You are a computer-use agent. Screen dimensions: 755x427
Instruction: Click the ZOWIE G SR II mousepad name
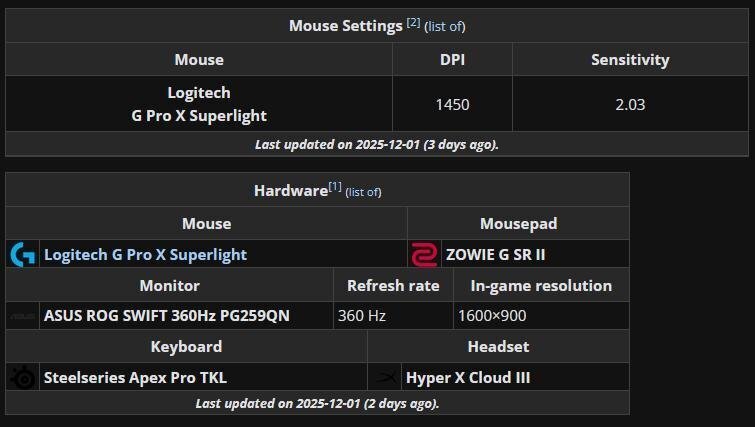(x=494, y=255)
